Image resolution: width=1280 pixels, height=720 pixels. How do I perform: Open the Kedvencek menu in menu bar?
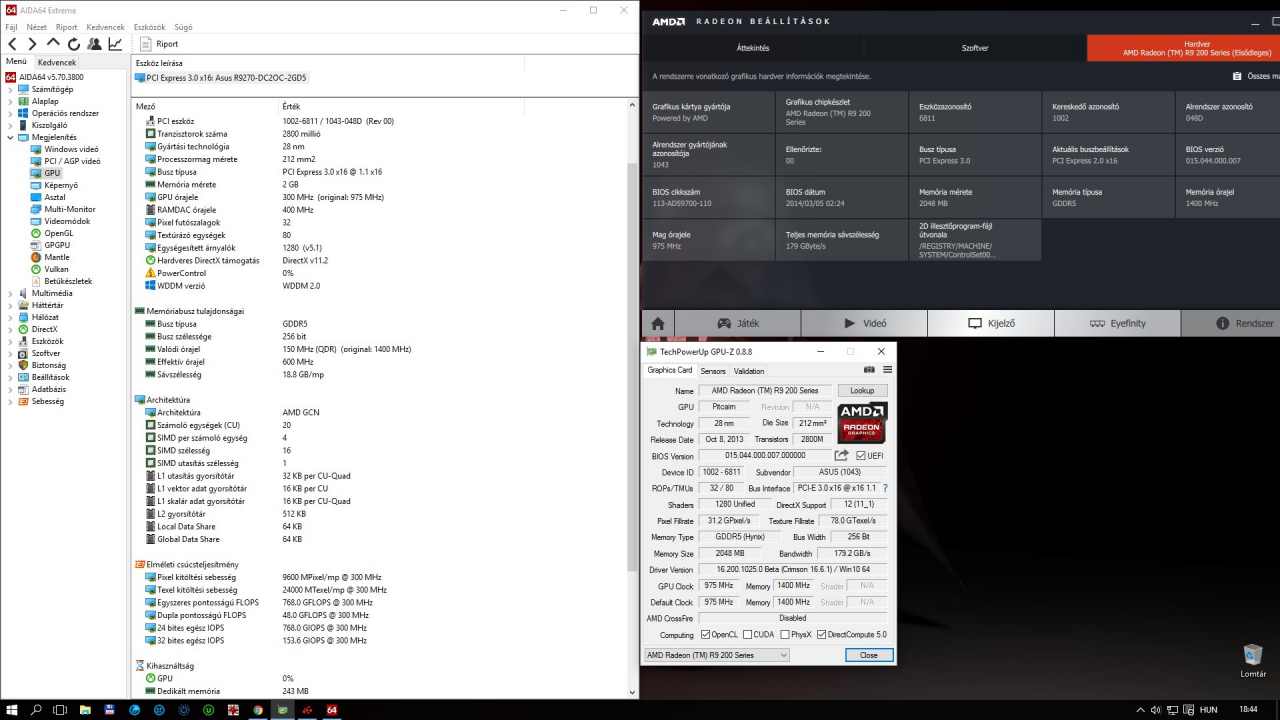click(105, 27)
